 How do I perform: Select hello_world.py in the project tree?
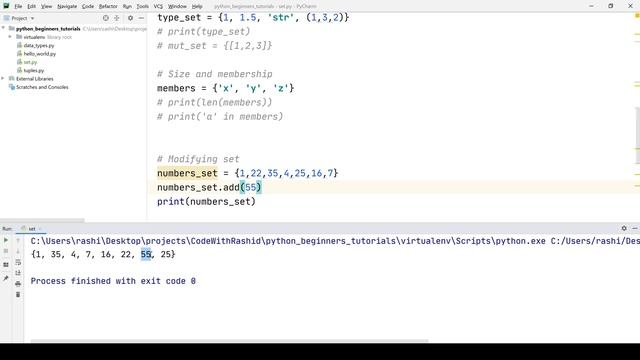click(40, 53)
